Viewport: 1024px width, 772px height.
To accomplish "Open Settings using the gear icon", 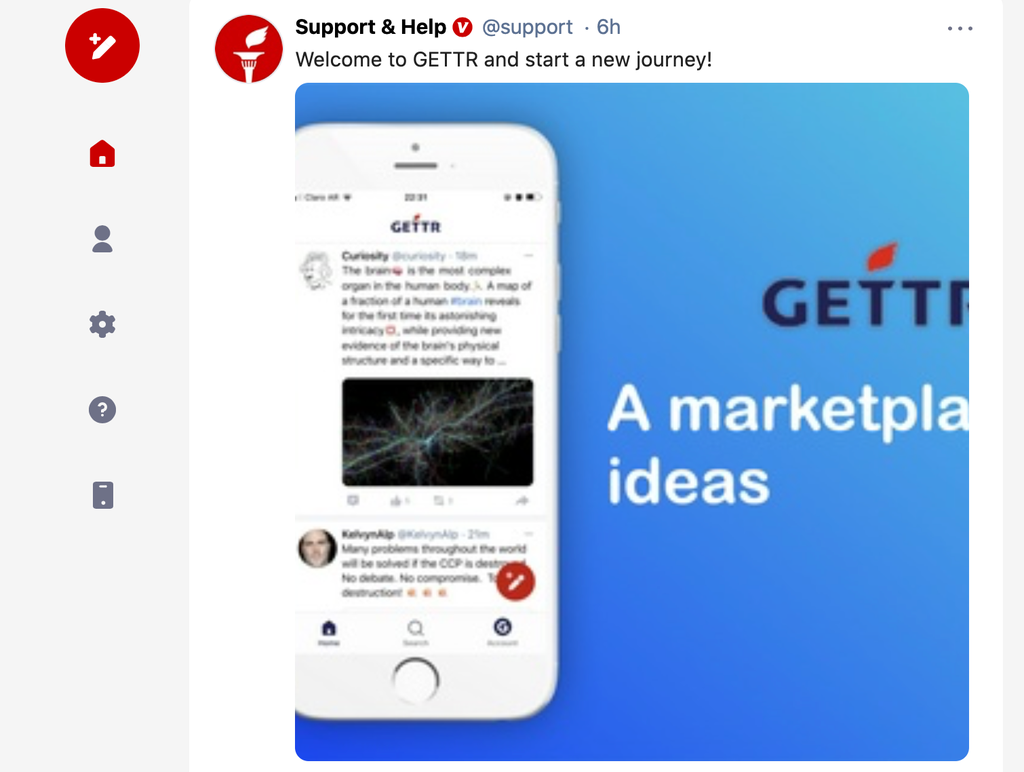I will tap(103, 324).
